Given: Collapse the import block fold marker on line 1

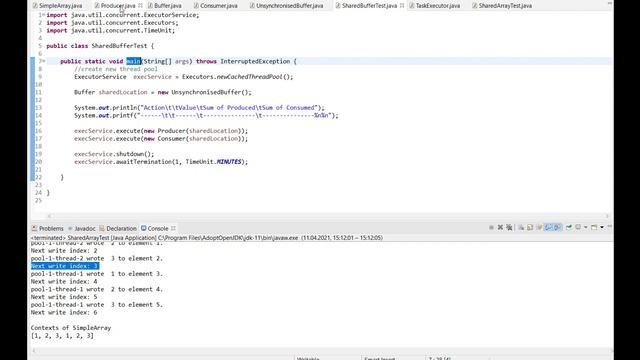Looking at the screenshot, I should pos(44,15).
